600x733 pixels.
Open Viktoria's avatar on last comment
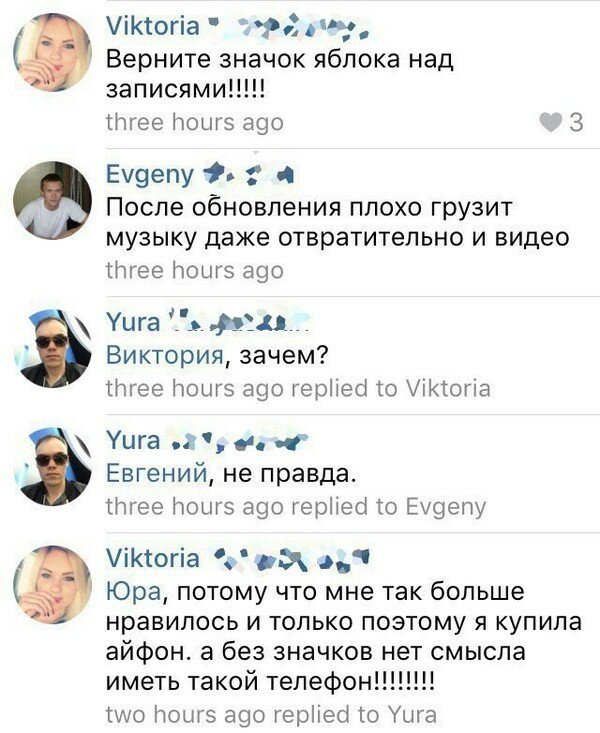click(52, 585)
